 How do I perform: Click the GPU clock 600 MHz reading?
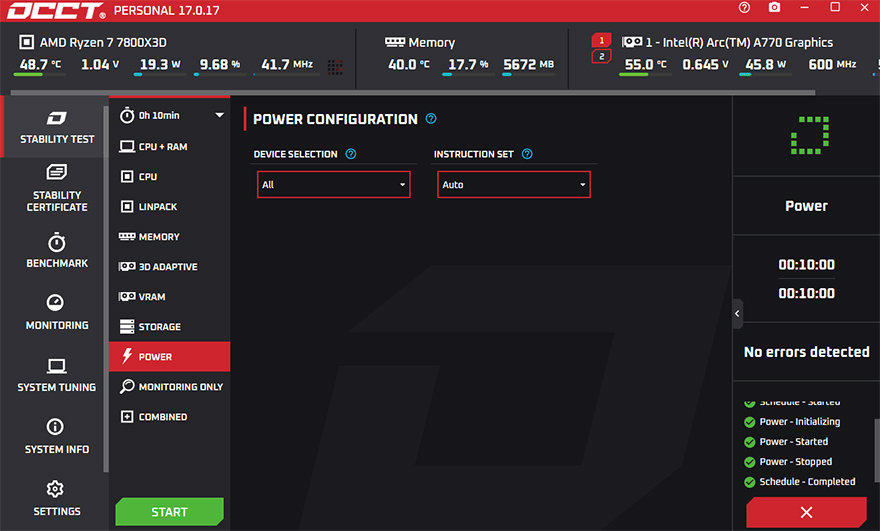coord(832,65)
